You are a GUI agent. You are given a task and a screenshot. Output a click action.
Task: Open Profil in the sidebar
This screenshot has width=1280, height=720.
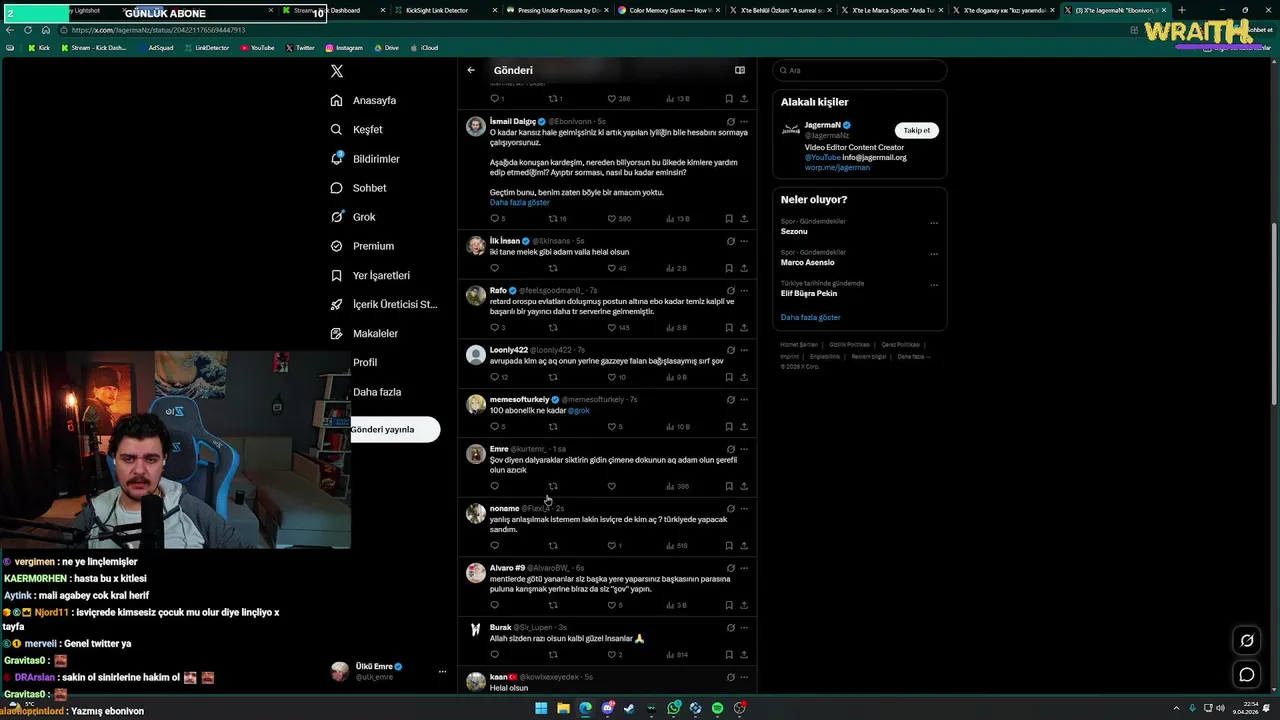tap(365, 362)
